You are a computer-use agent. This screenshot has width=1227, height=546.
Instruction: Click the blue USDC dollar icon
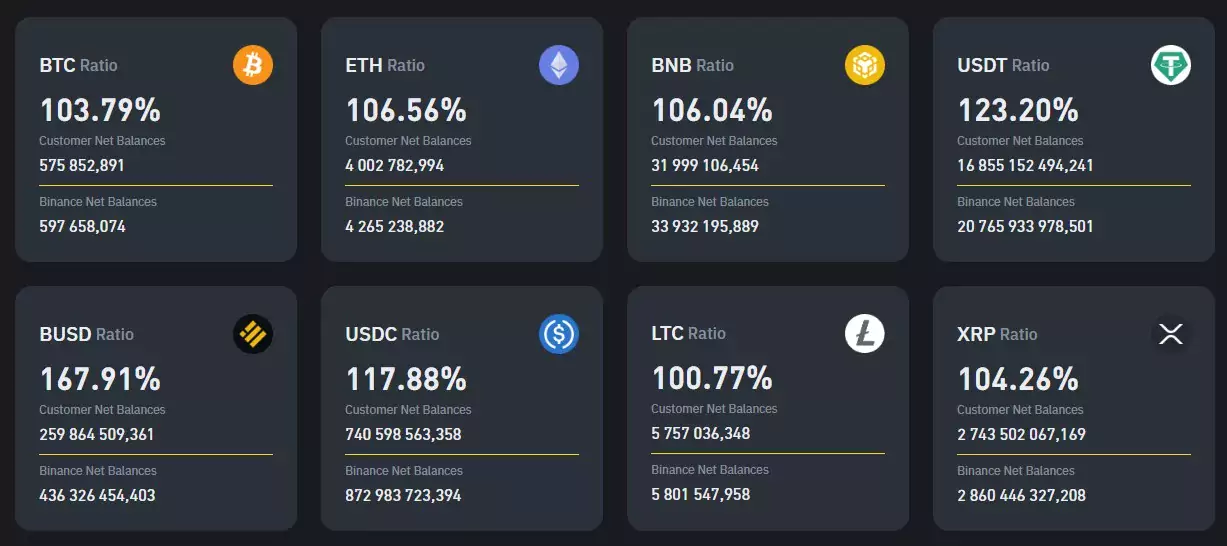point(559,334)
